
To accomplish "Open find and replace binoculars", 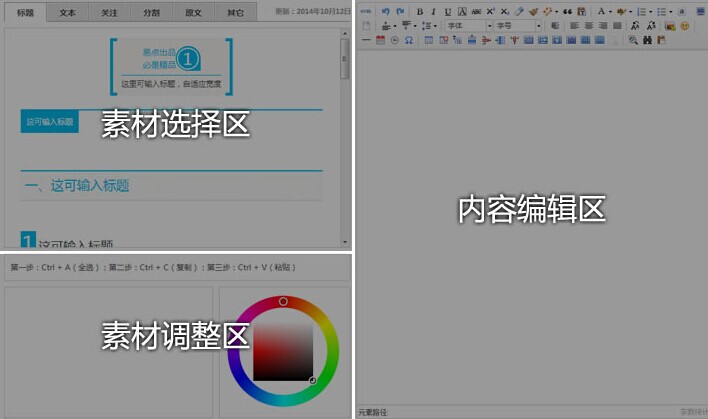I will [x=647, y=40].
